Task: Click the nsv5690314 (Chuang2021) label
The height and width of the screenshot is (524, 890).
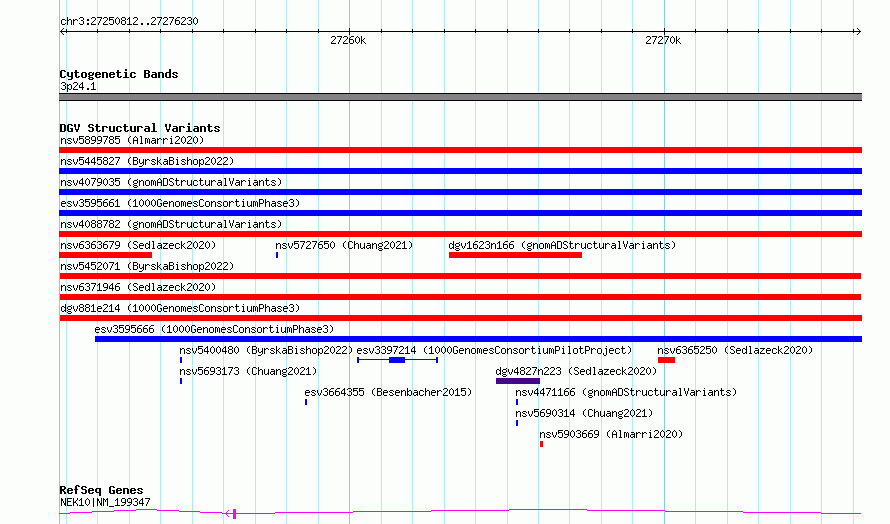Action: click(584, 413)
